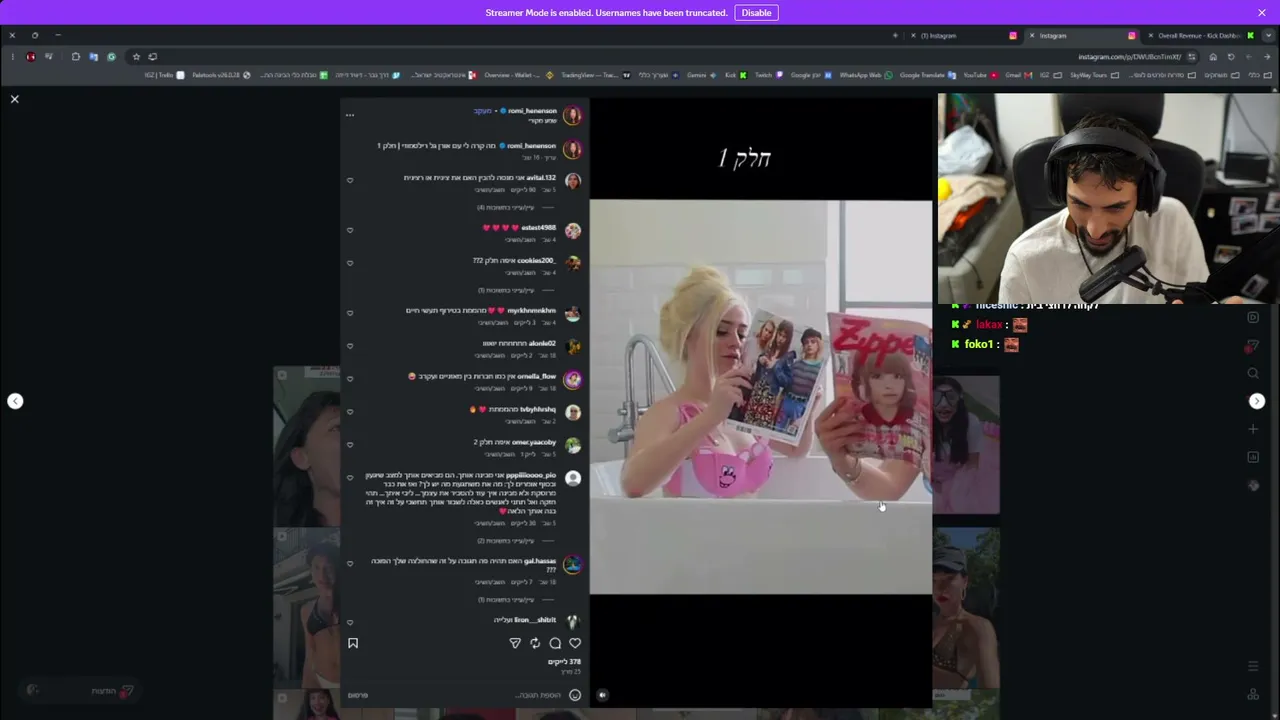
Task: Create a new post with the plus icon
Action: pyautogui.click(x=1253, y=429)
